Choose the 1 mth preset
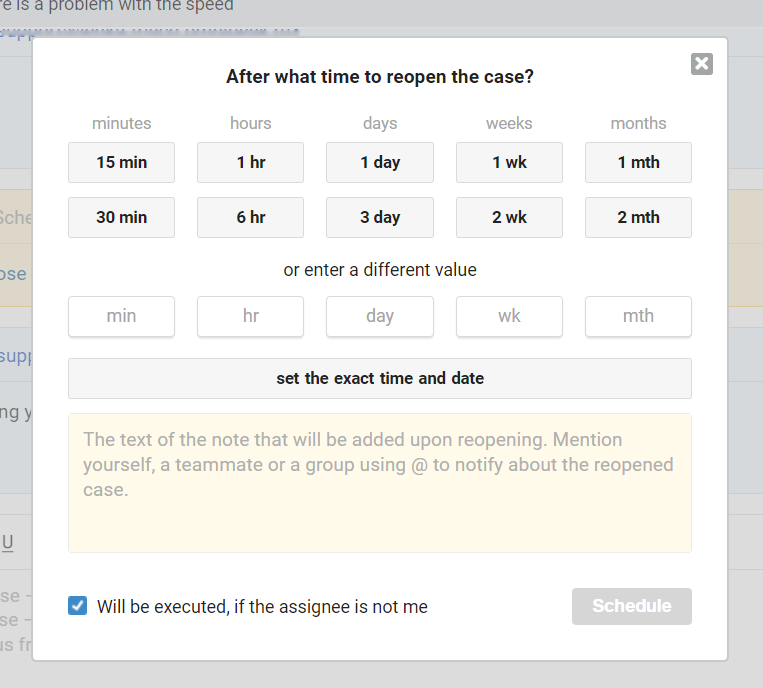This screenshot has height=688, width=763. click(638, 162)
